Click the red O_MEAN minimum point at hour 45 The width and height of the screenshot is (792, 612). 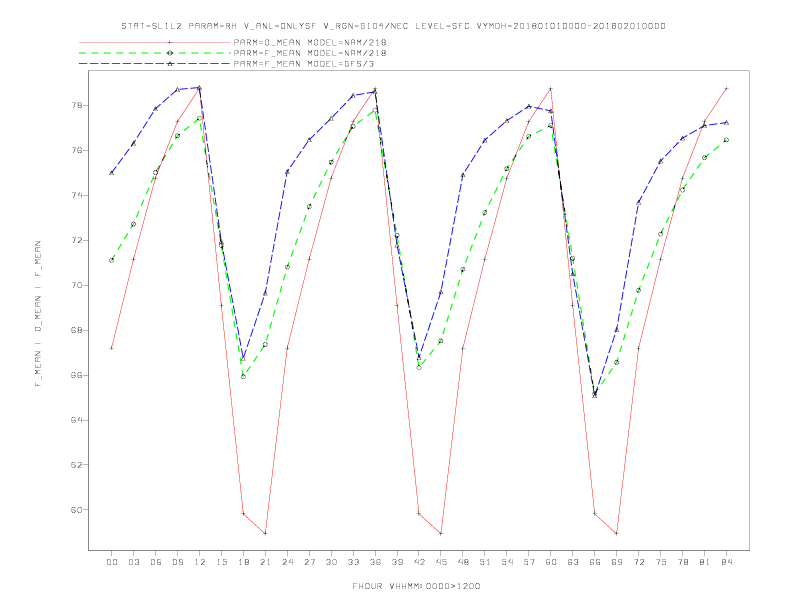pyautogui.click(x=441, y=533)
